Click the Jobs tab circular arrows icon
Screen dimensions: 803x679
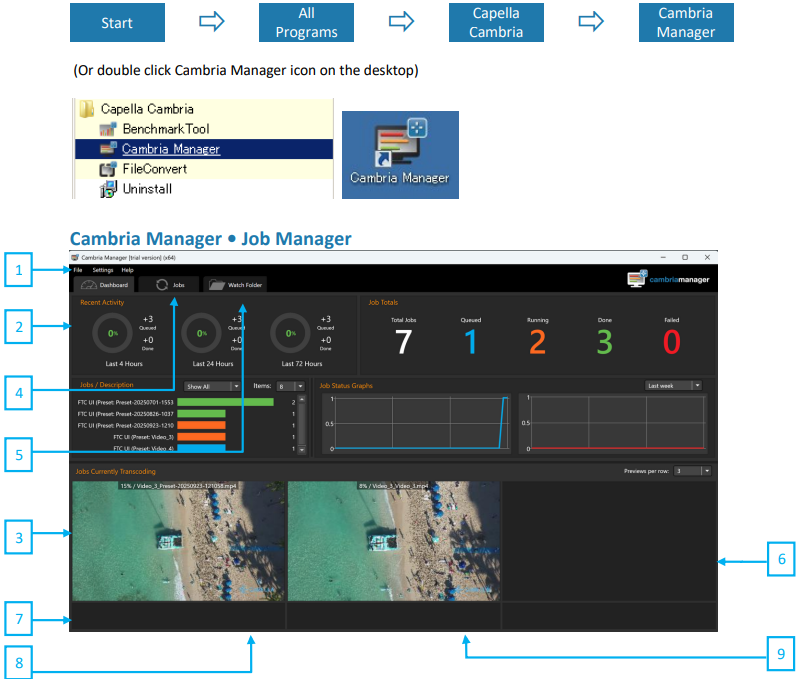[161, 285]
